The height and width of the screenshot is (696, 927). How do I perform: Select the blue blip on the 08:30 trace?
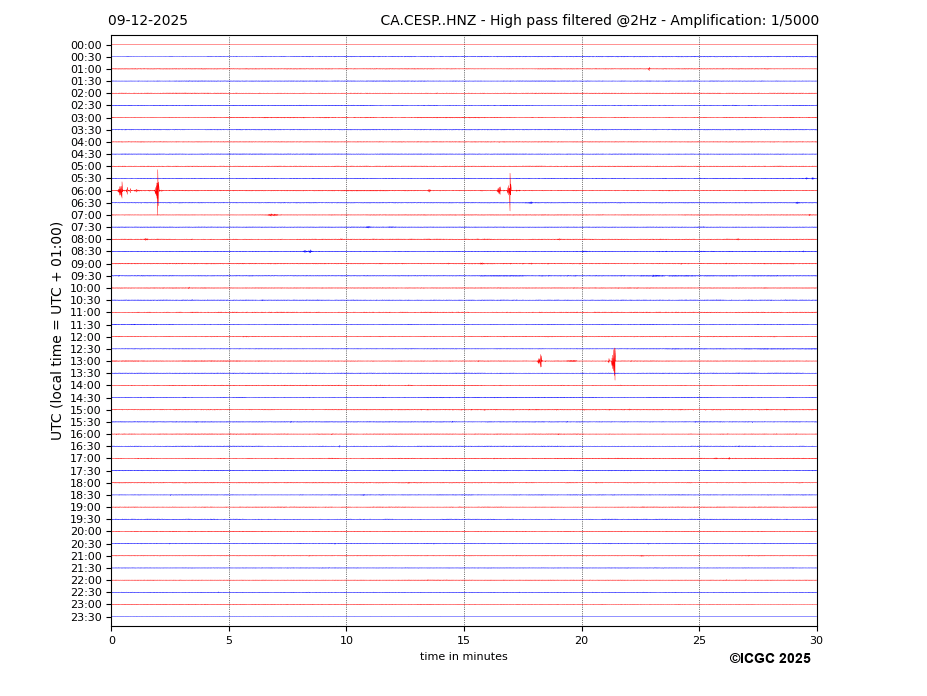pos(308,251)
